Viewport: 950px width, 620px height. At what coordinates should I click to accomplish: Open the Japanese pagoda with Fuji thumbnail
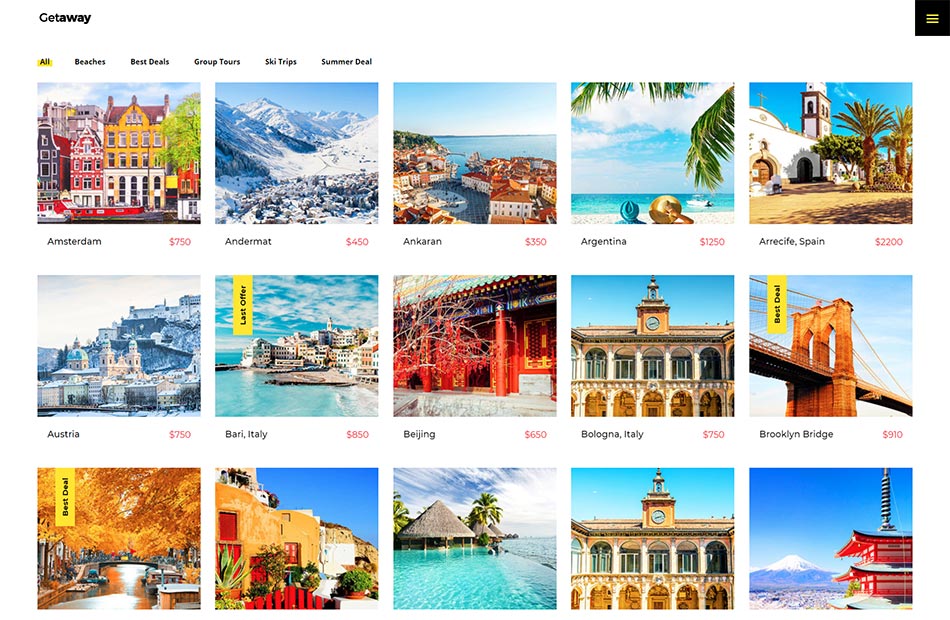click(830, 539)
